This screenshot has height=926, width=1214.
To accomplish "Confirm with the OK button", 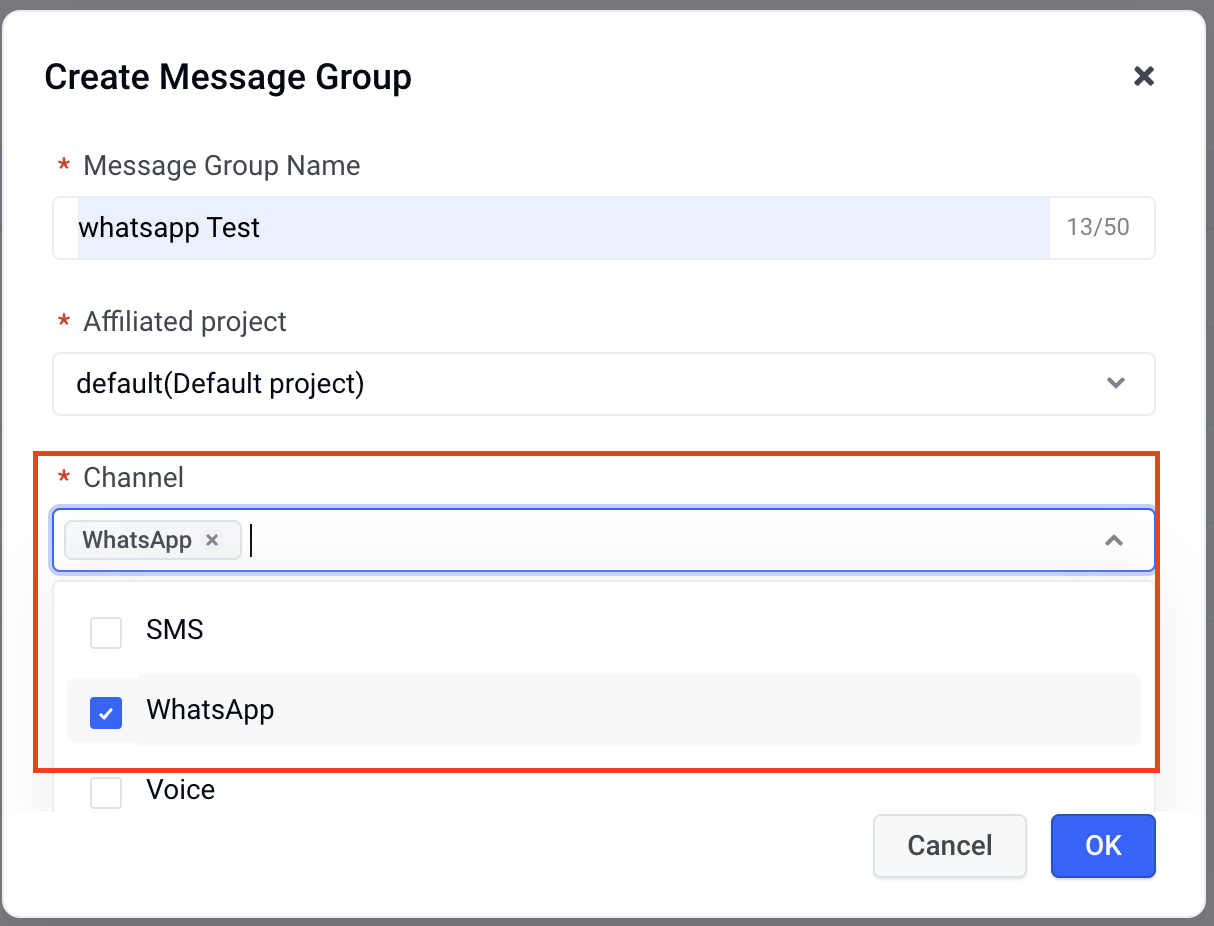I will point(1103,846).
